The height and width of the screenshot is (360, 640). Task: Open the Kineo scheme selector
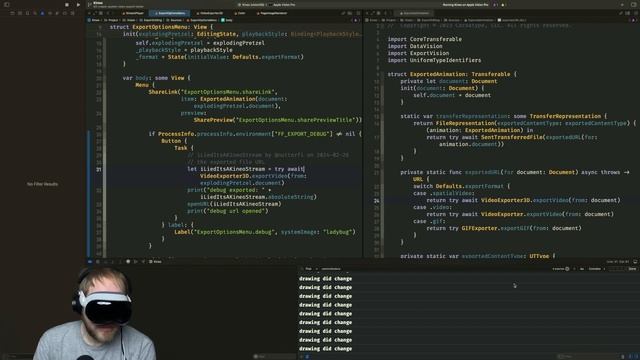coord(251,4)
